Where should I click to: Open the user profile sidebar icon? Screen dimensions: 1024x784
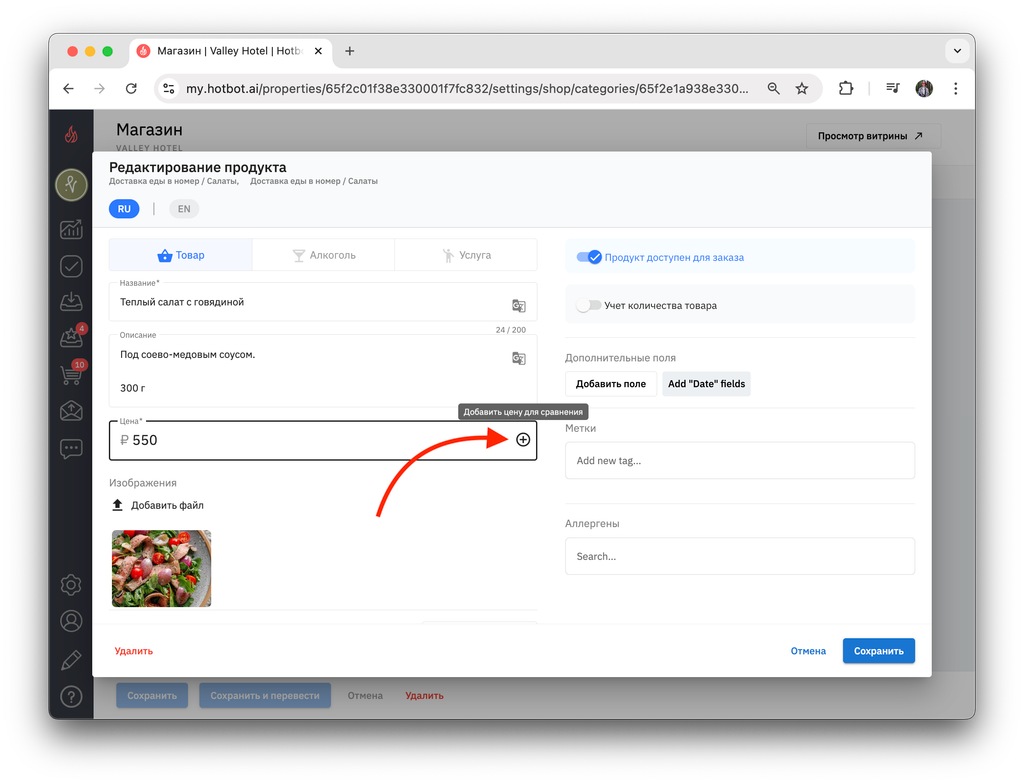[x=71, y=621]
